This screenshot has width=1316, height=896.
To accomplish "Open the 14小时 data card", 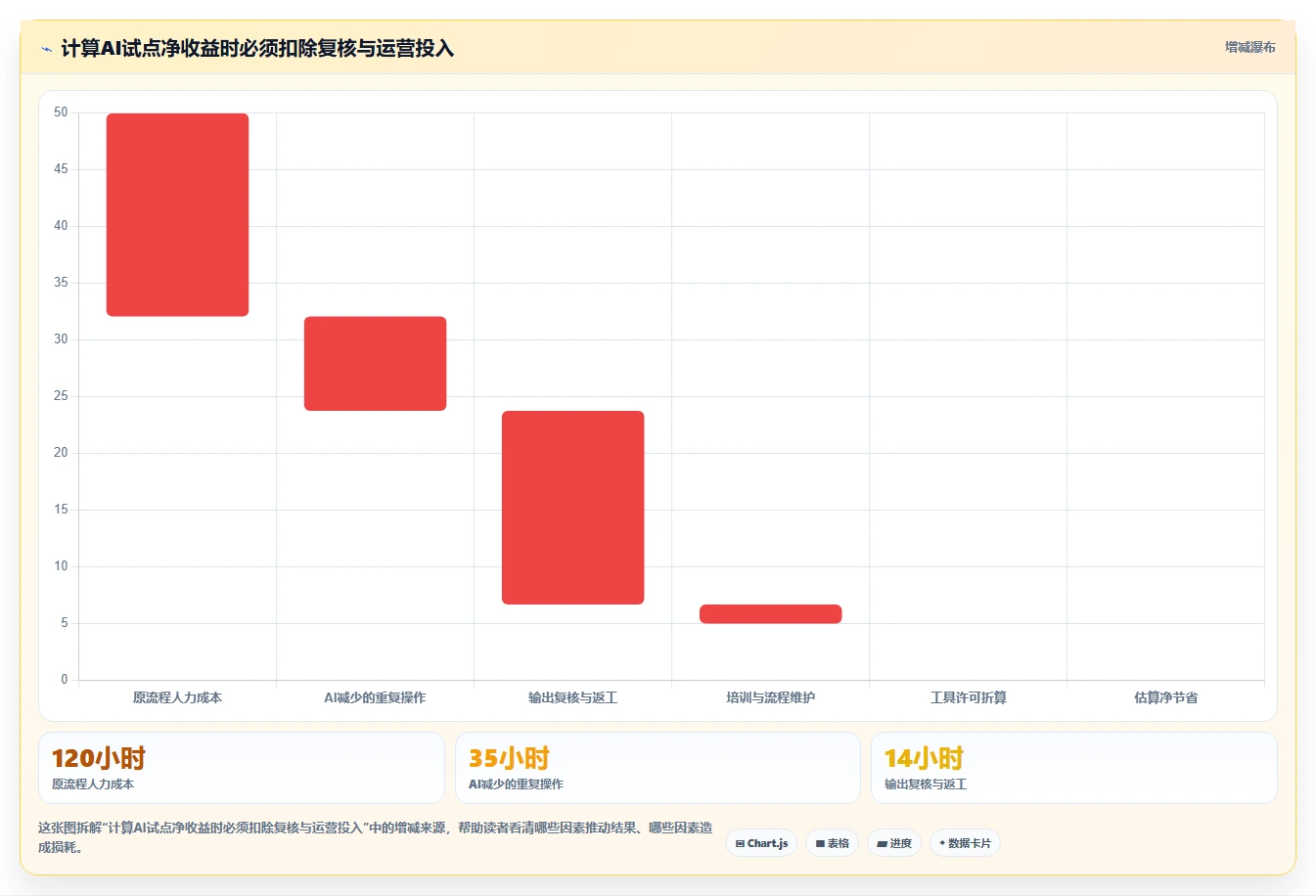I will tap(1073, 768).
